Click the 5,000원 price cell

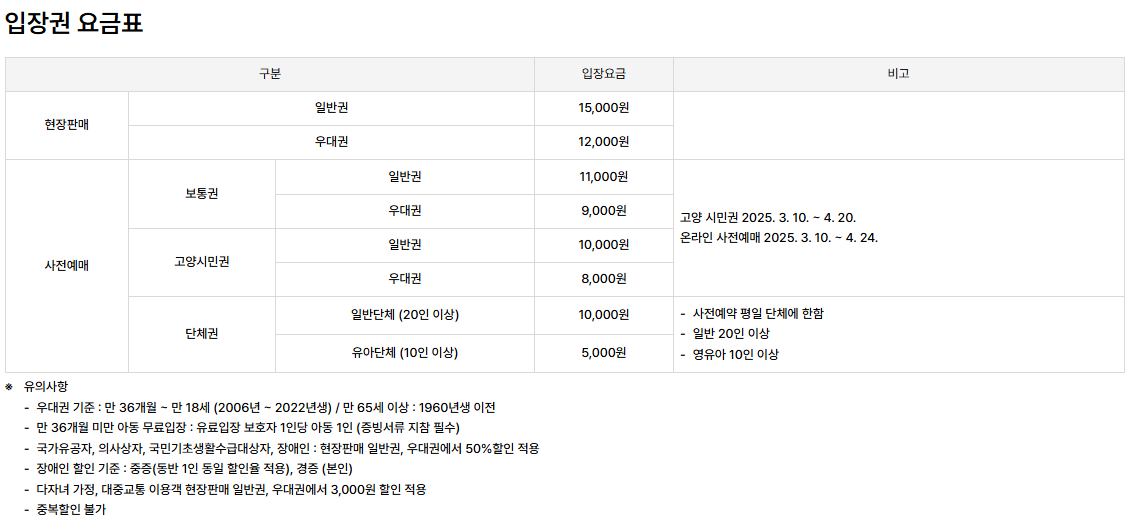[604, 353]
